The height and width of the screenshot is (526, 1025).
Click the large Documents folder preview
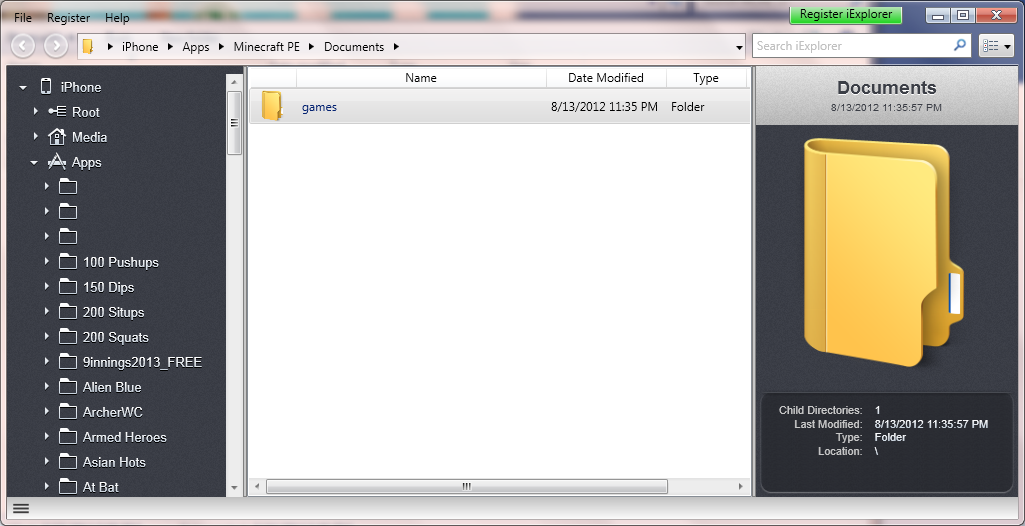tap(883, 254)
